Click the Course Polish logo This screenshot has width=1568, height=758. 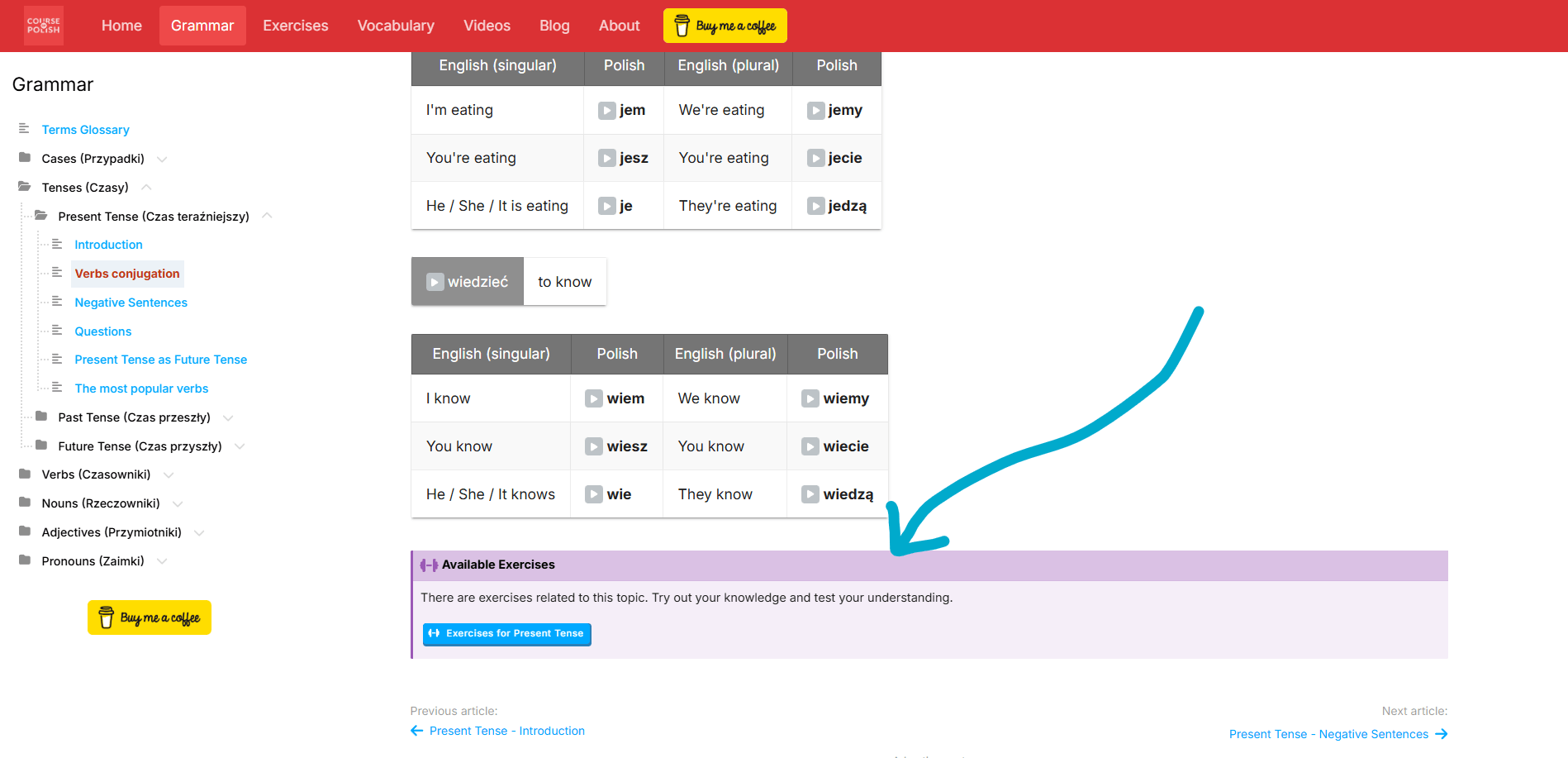coord(44,26)
